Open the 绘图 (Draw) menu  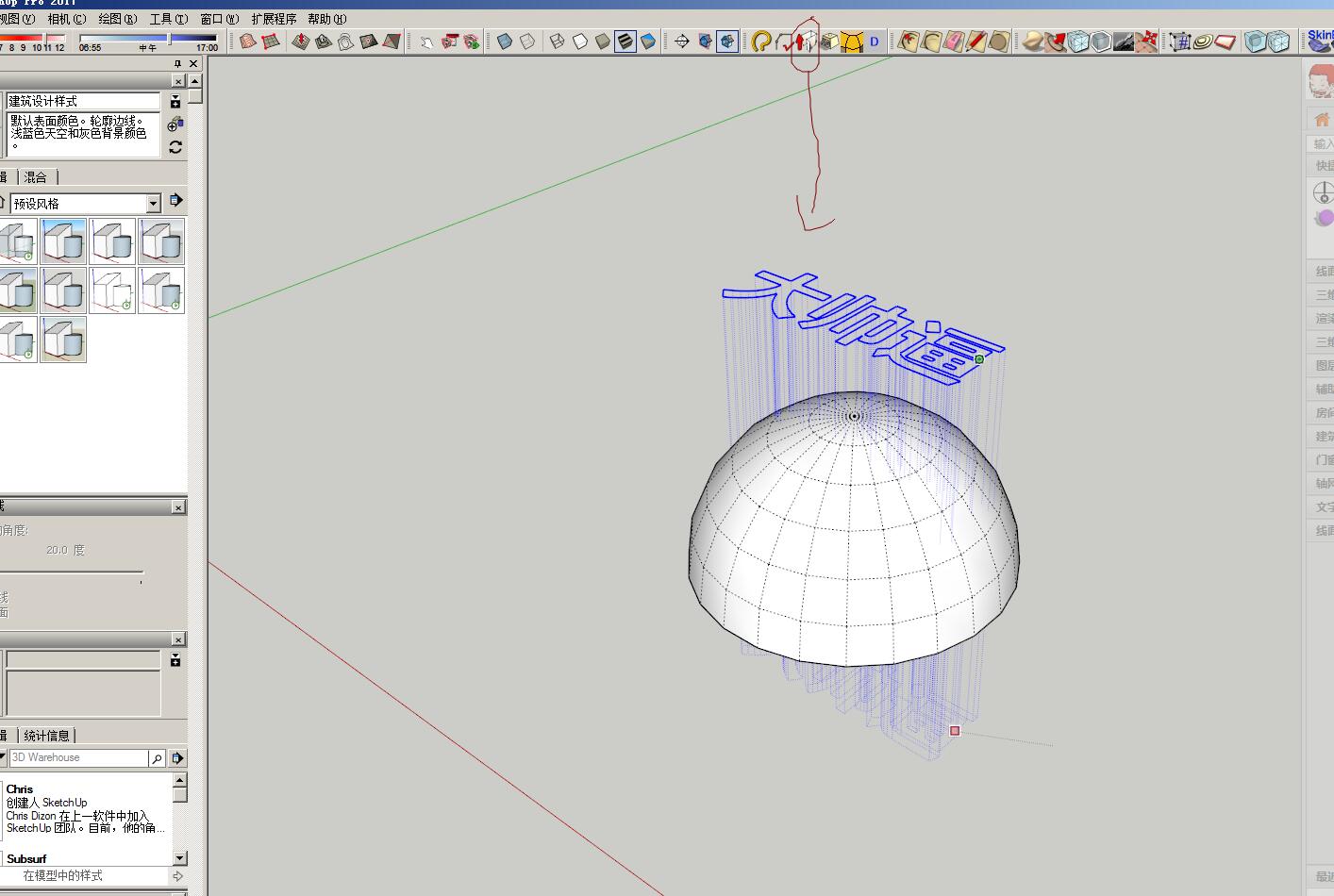point(117,19)
